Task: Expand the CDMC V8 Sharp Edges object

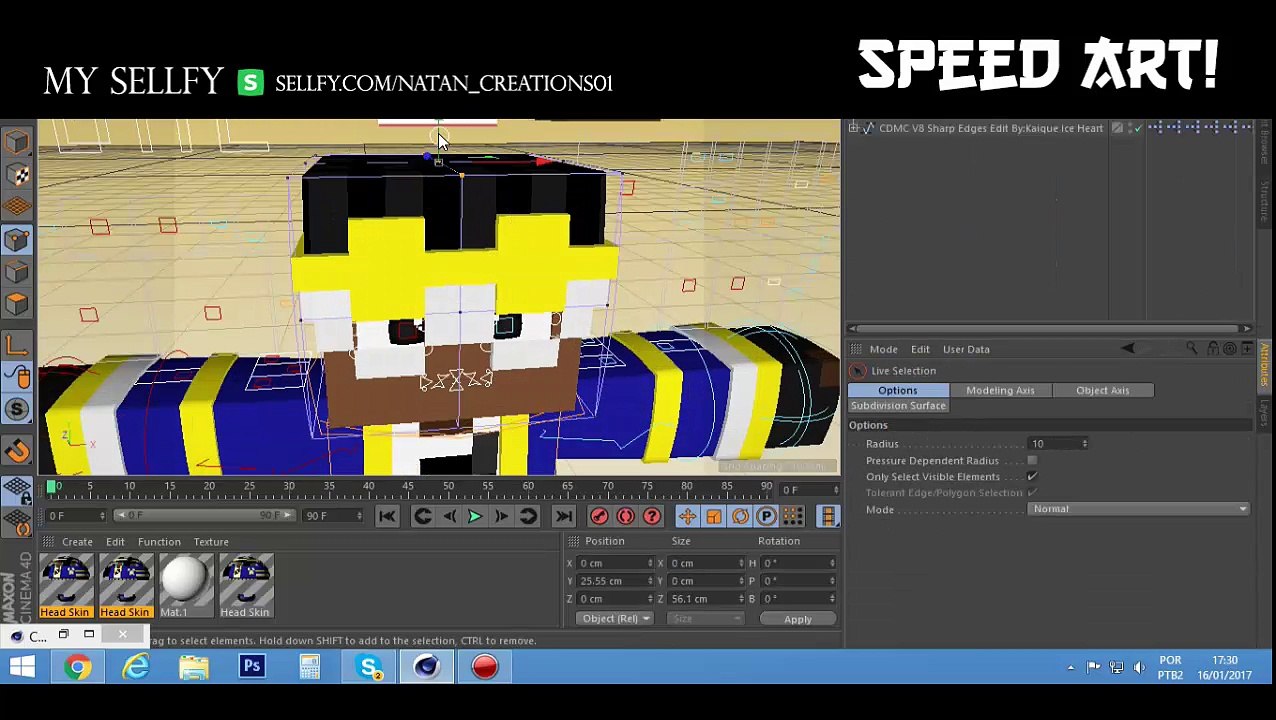Action: click(x=855, y=128)
